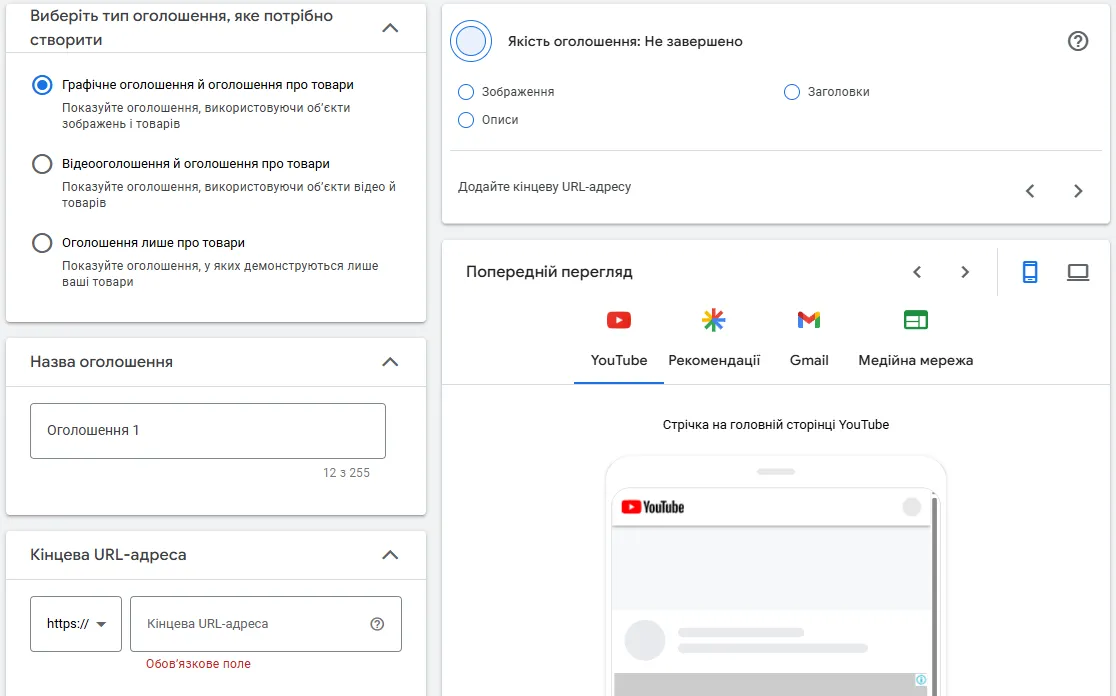
Task: Show next preview with right arrow
Action: [964, 272]
